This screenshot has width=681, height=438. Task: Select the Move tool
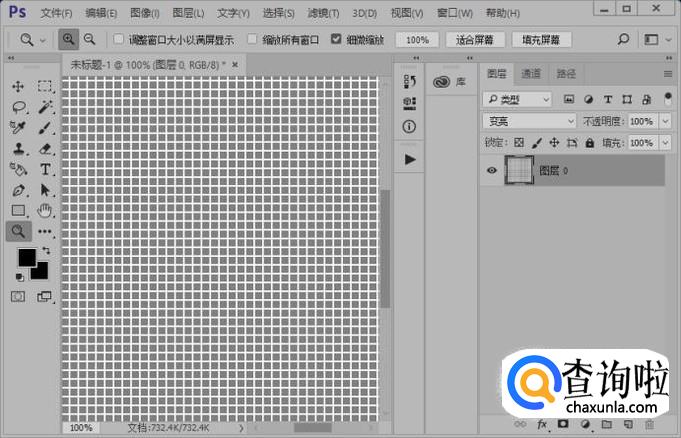(x=18, y=87)
